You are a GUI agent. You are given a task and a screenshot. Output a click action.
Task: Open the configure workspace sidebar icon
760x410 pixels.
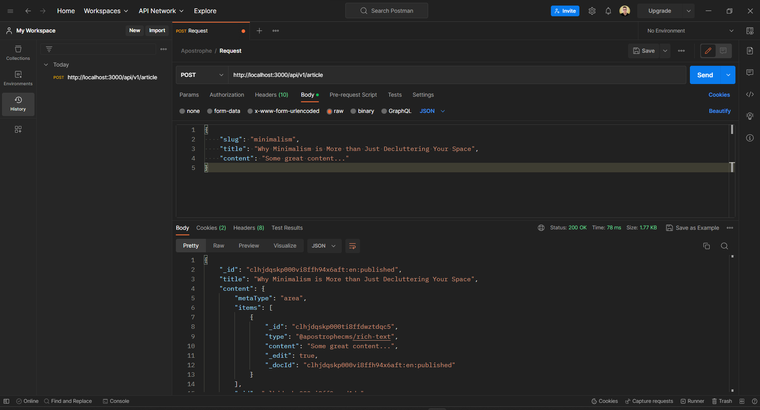tap(18, 129)
